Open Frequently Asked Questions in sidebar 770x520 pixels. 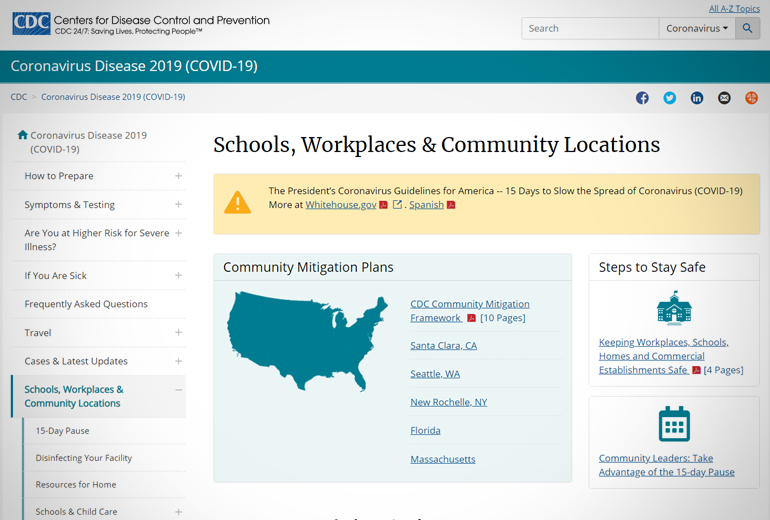pyautogui.click(x=86, y=304)
